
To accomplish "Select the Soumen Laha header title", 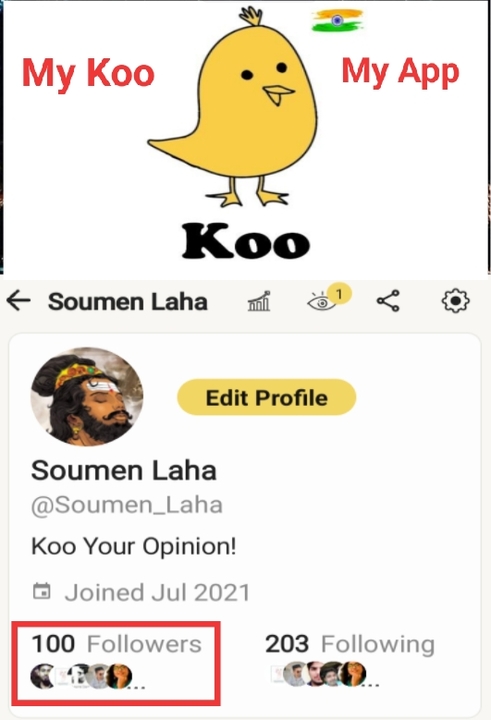I will click(x=128, y=302).
